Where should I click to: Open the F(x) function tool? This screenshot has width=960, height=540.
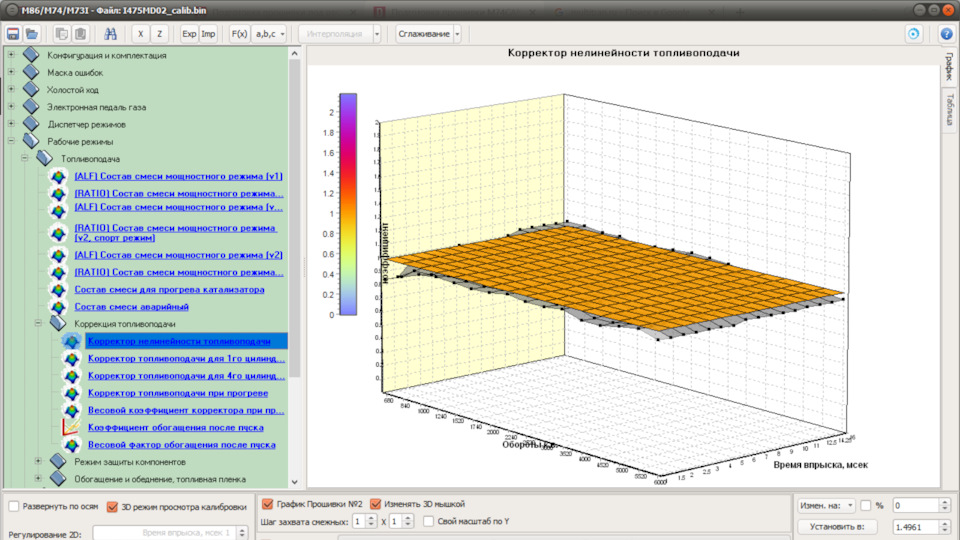239,34
